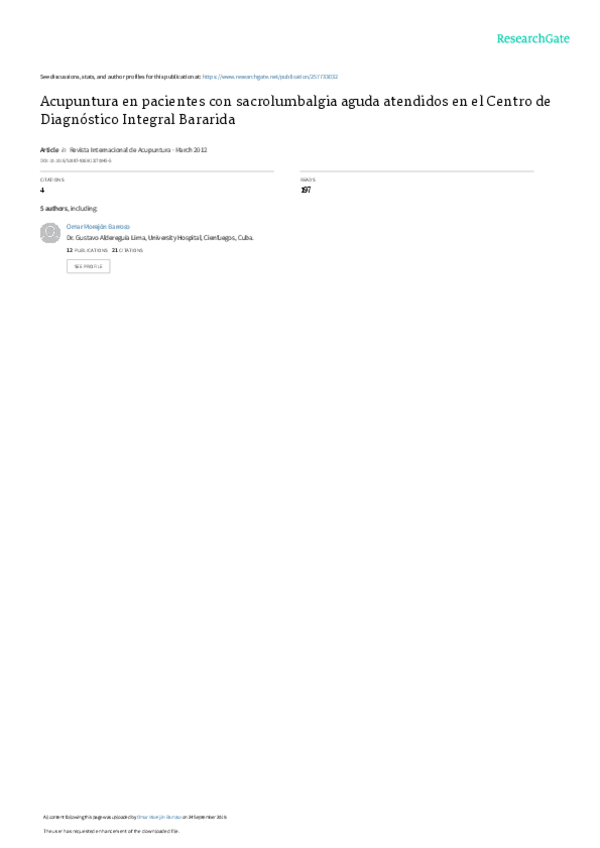Click the uploader name link in the footer
Image resolution: width=600 pixels, height=848 pixels.
[x=159, y=817]
